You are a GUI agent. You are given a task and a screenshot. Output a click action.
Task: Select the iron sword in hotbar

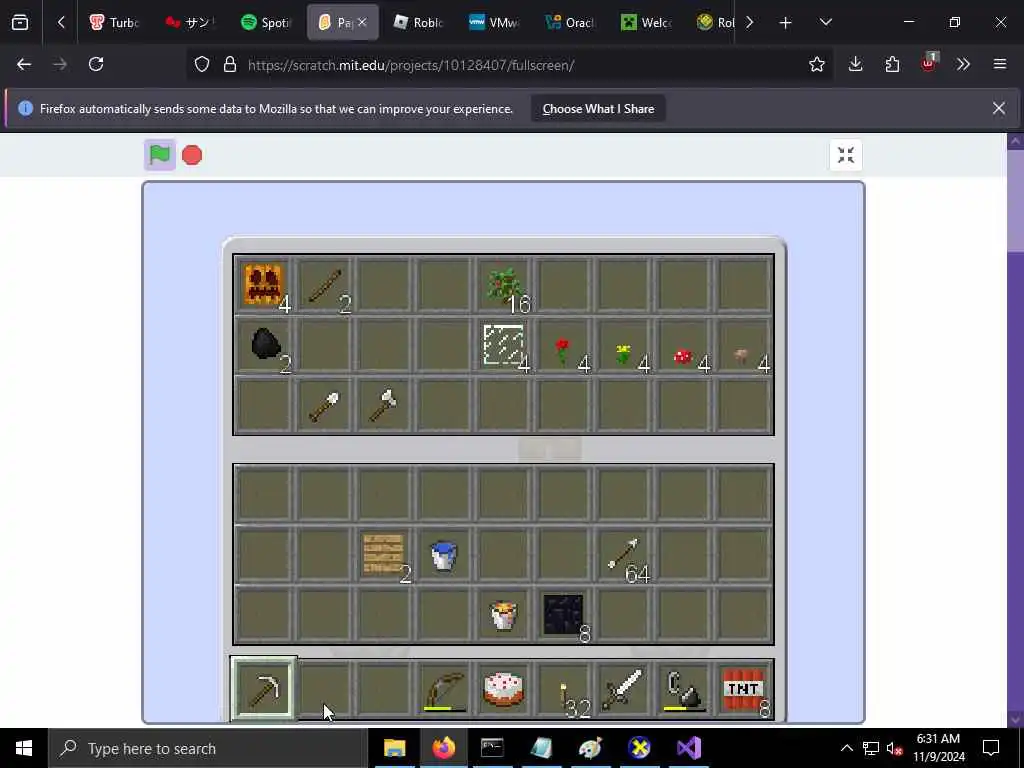pos(624,690)
